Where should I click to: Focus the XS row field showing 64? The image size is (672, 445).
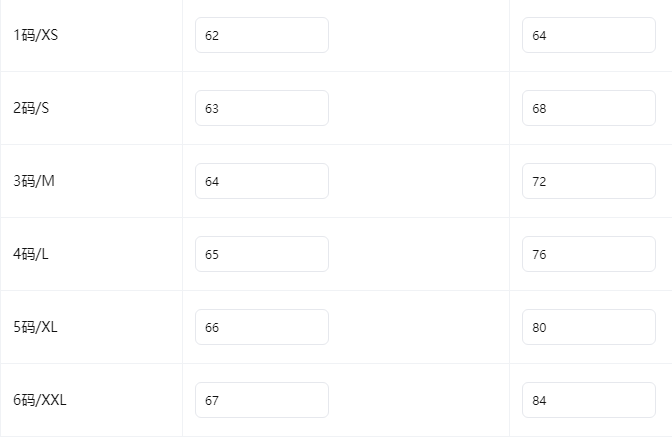click(588, 35)
